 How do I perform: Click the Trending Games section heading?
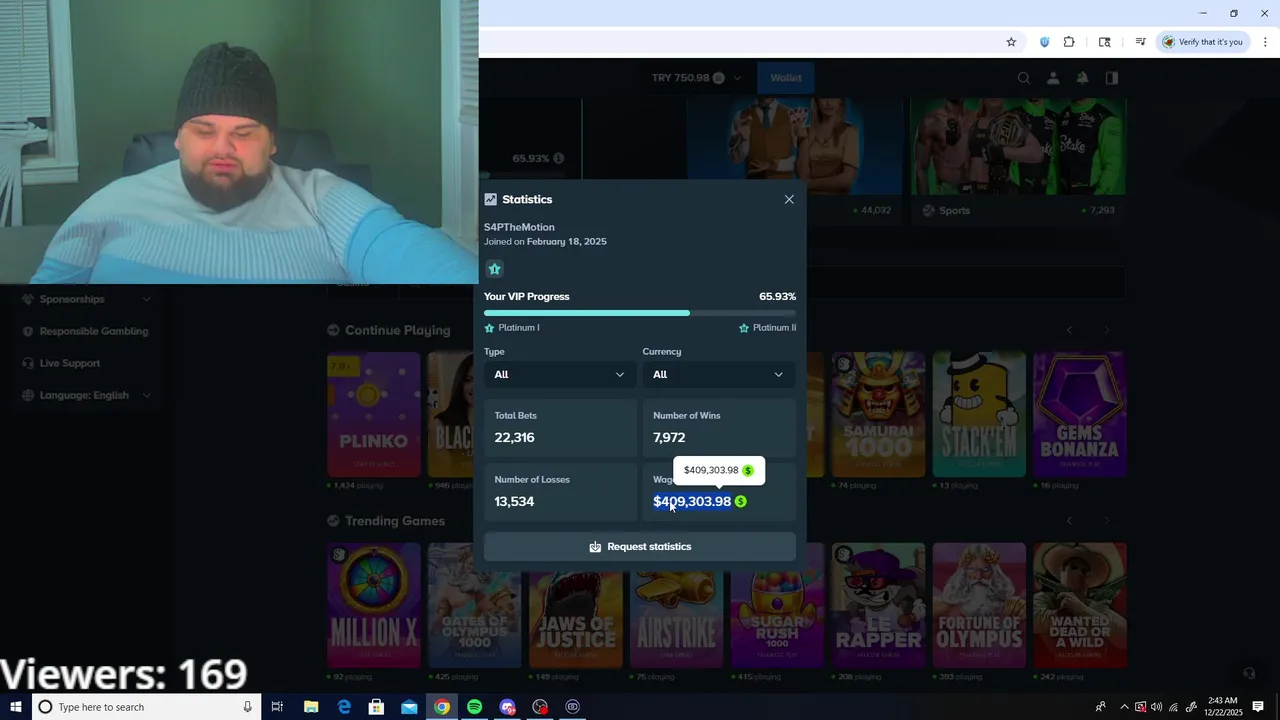[x=395, y=521]
